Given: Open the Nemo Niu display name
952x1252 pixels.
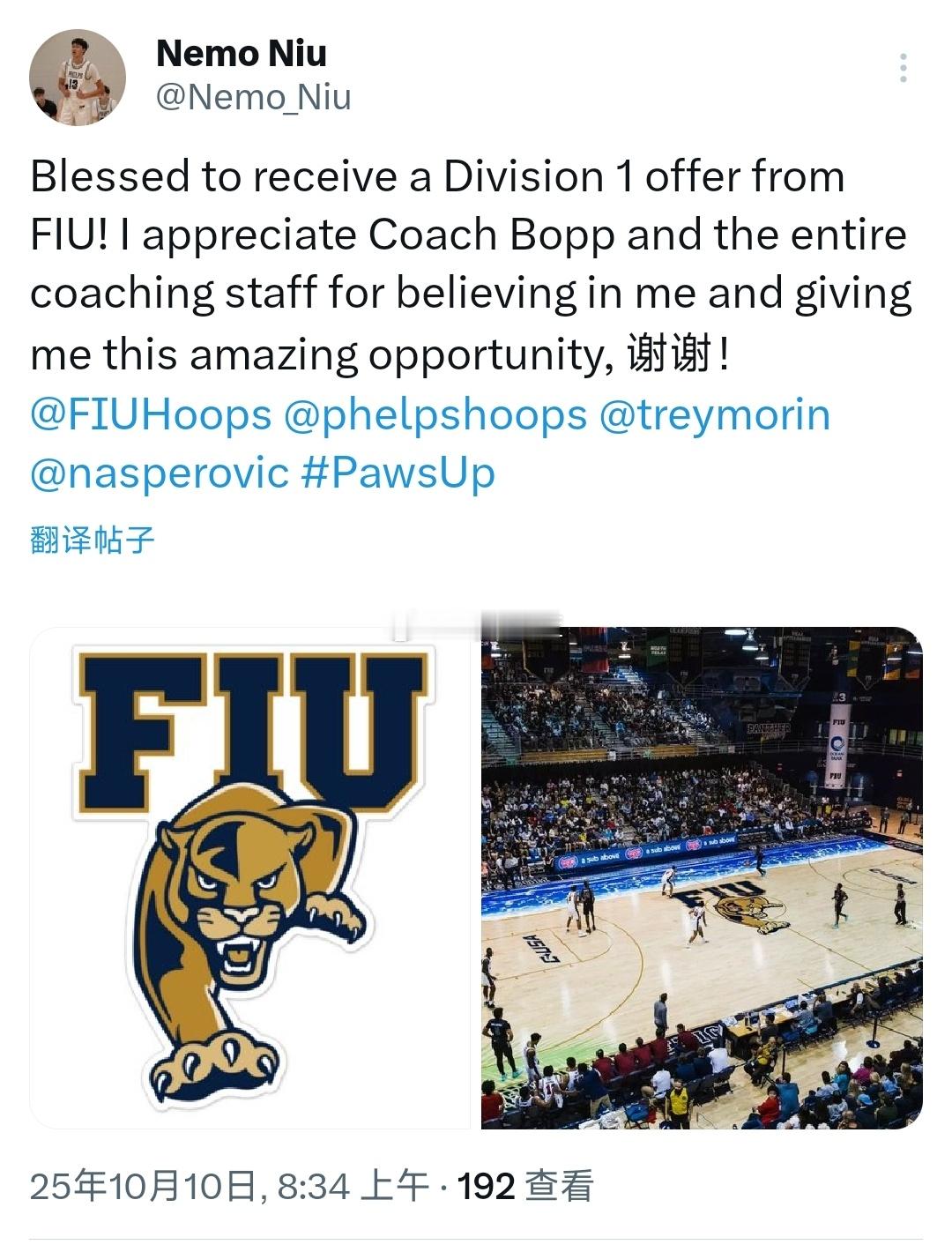Looking at the screenshot, I should tap(241, 53).
